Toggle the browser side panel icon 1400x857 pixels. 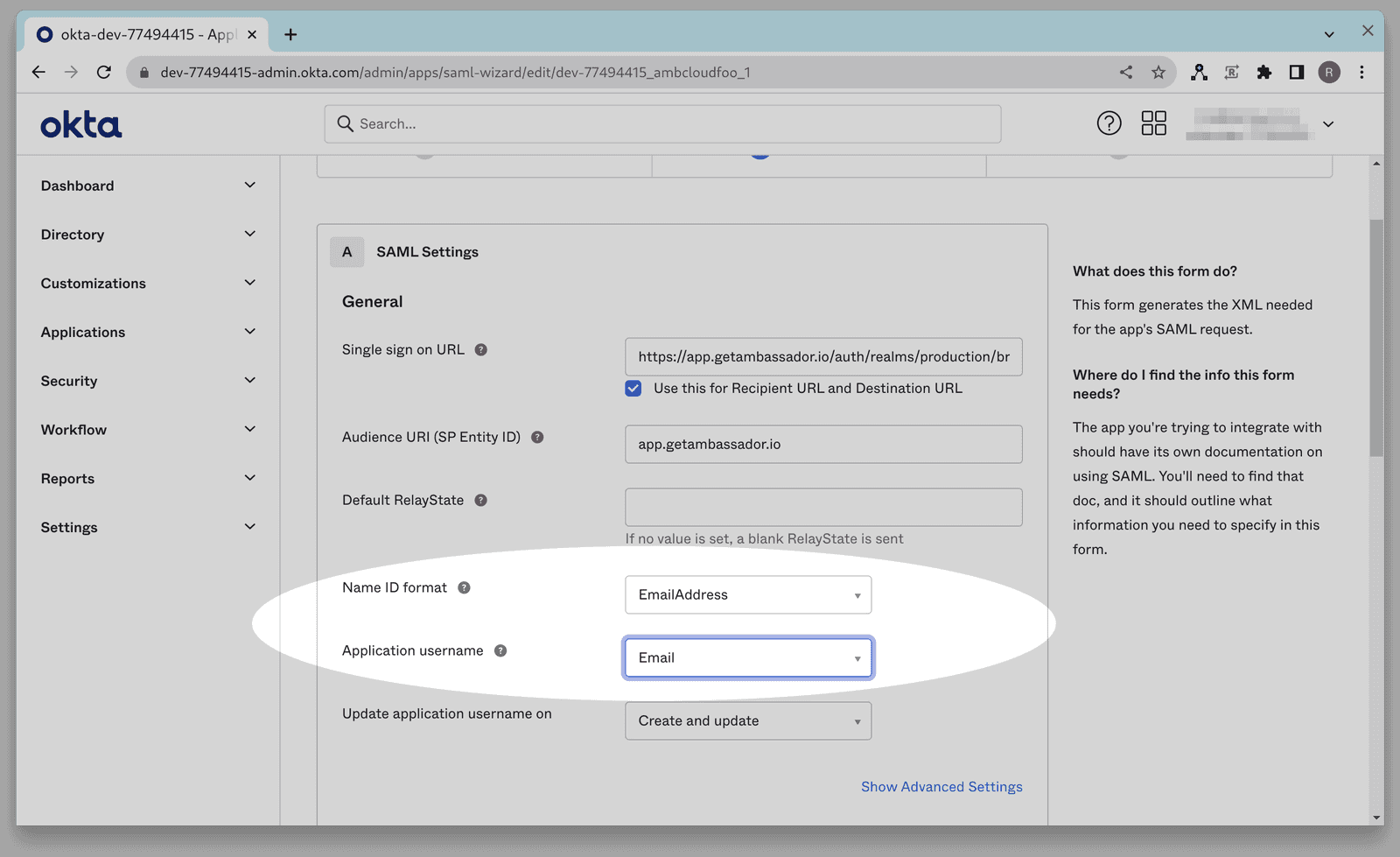[x=1297, y=72]
